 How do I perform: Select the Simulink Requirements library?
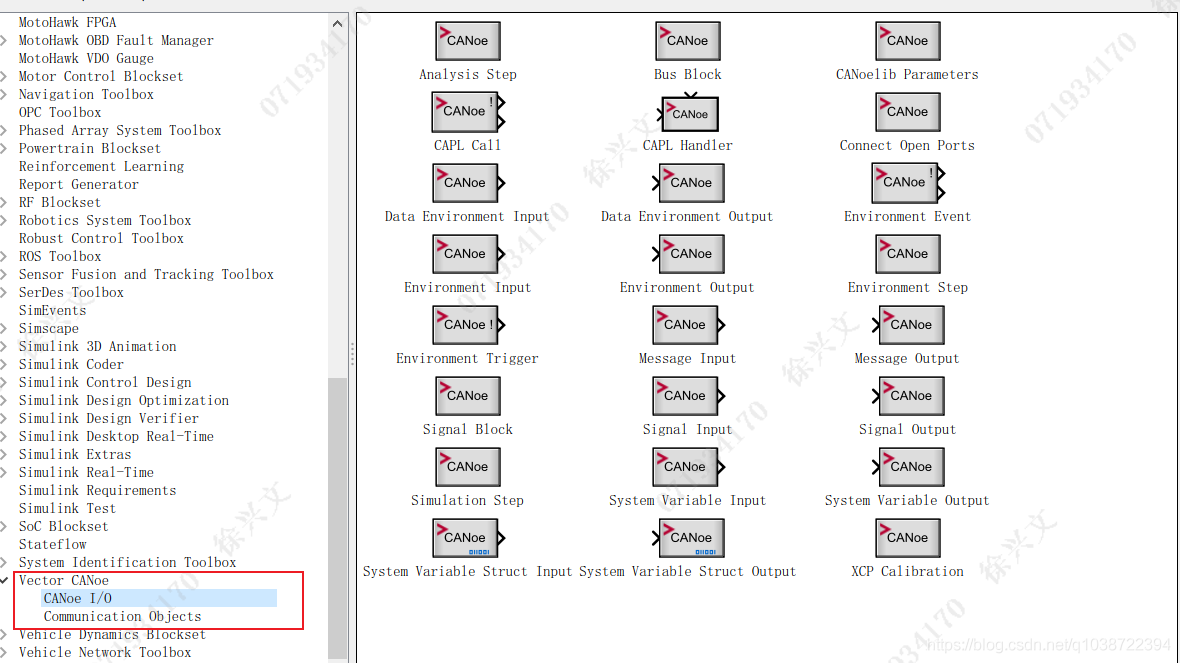tap(97, 490)
